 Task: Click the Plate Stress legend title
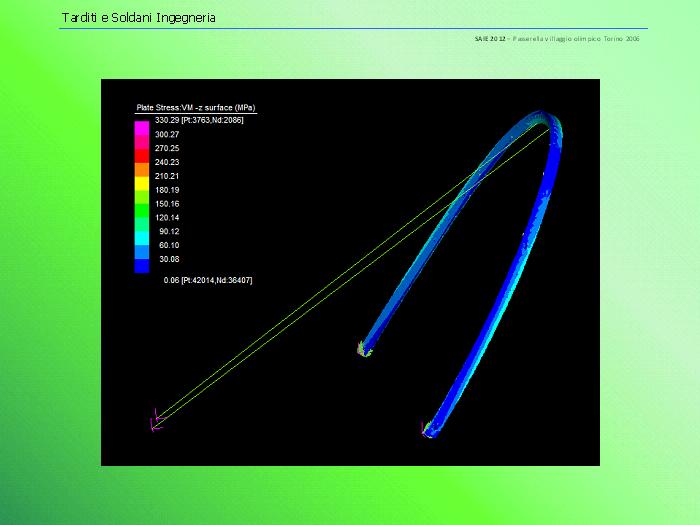click(x=197, y=107)
